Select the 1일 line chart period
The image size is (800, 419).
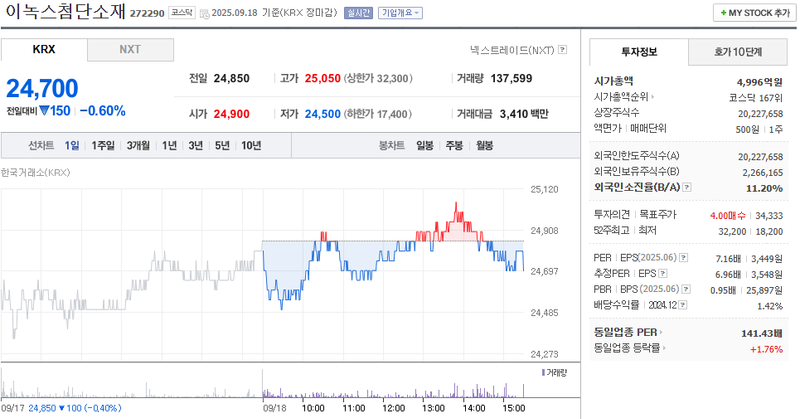(72, 146)
